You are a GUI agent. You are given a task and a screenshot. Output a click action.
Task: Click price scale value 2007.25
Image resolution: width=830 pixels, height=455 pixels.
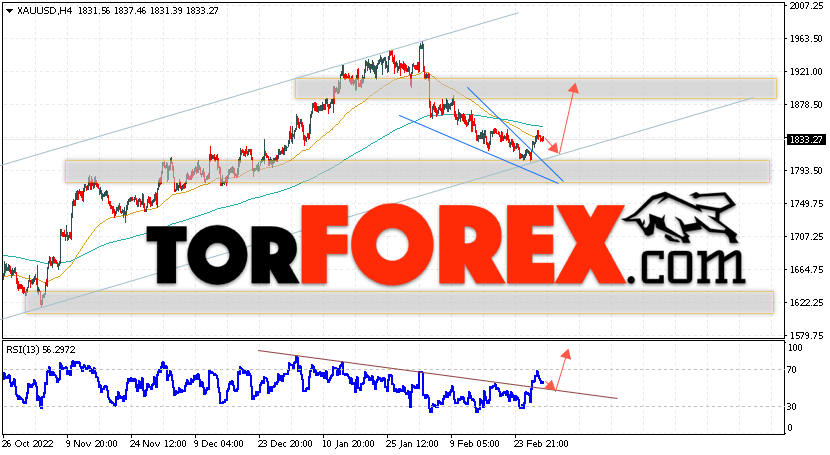click(806, 5)
